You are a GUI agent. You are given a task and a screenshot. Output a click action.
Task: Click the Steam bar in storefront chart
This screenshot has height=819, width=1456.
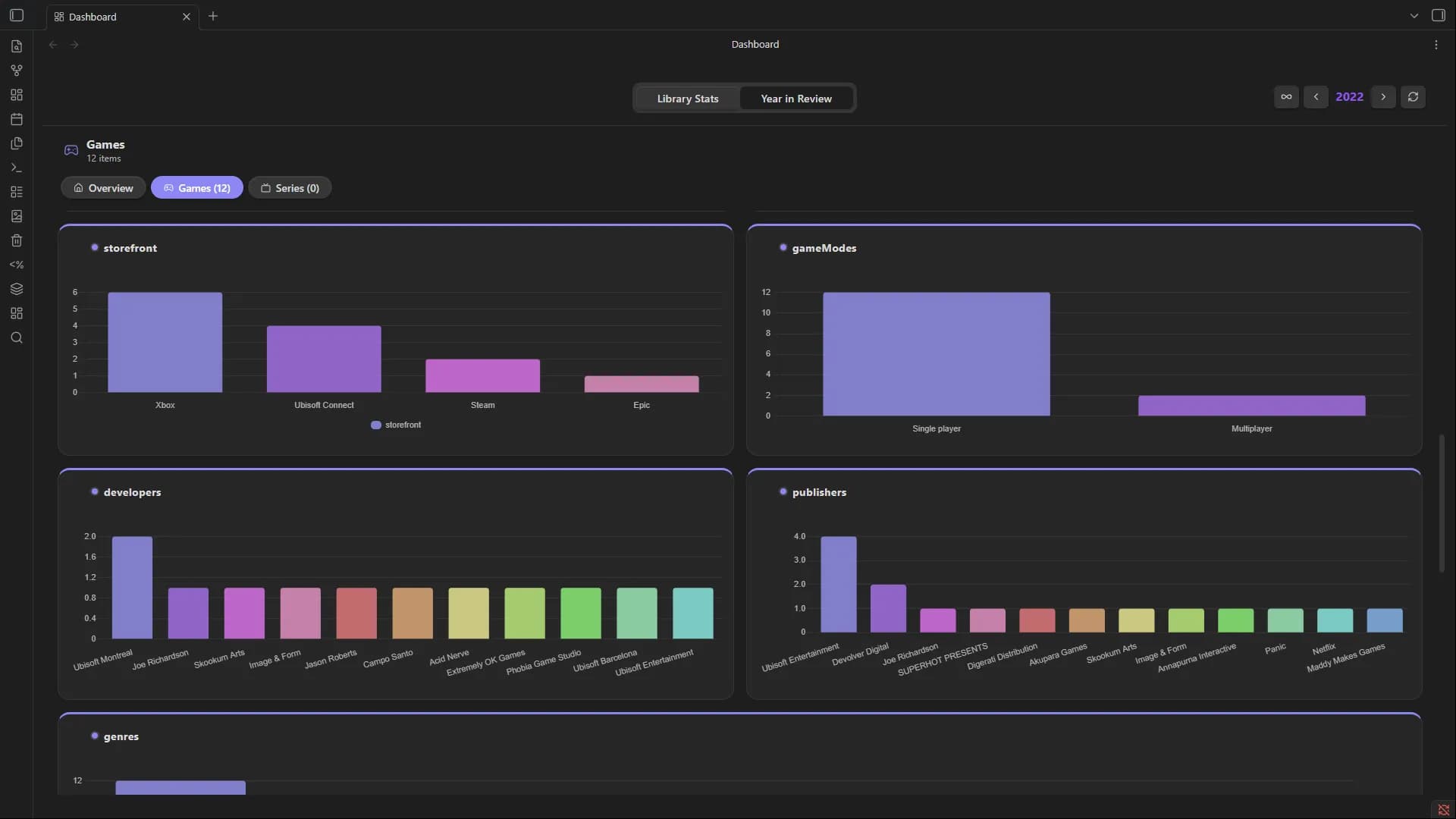click(483, 375)
